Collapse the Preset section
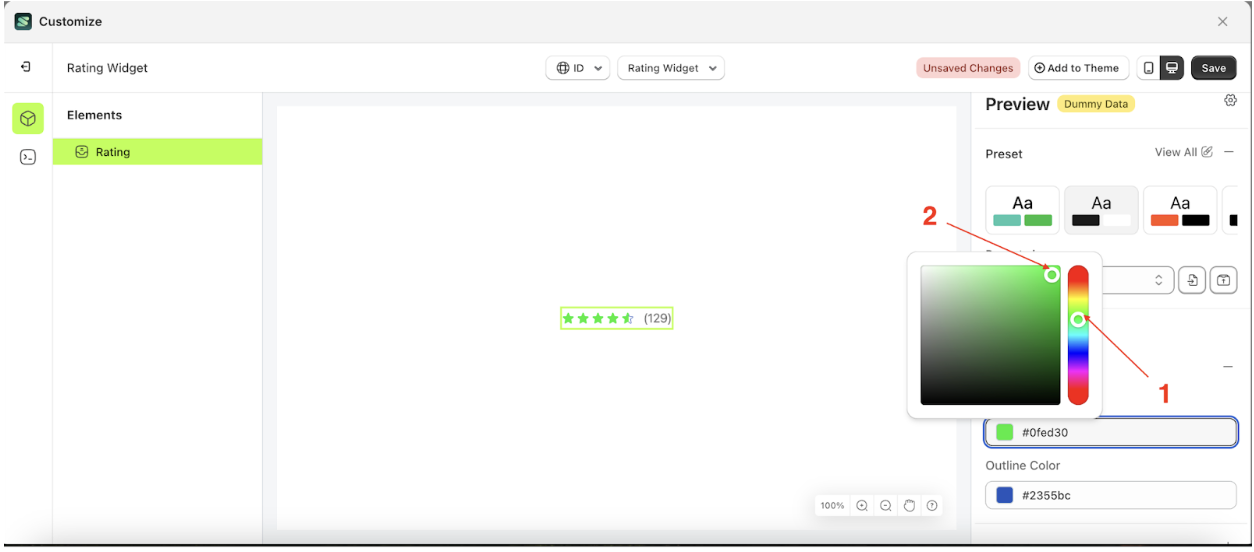The width and height of the screenshot is (1254, 552). (x=1229, y=152)
